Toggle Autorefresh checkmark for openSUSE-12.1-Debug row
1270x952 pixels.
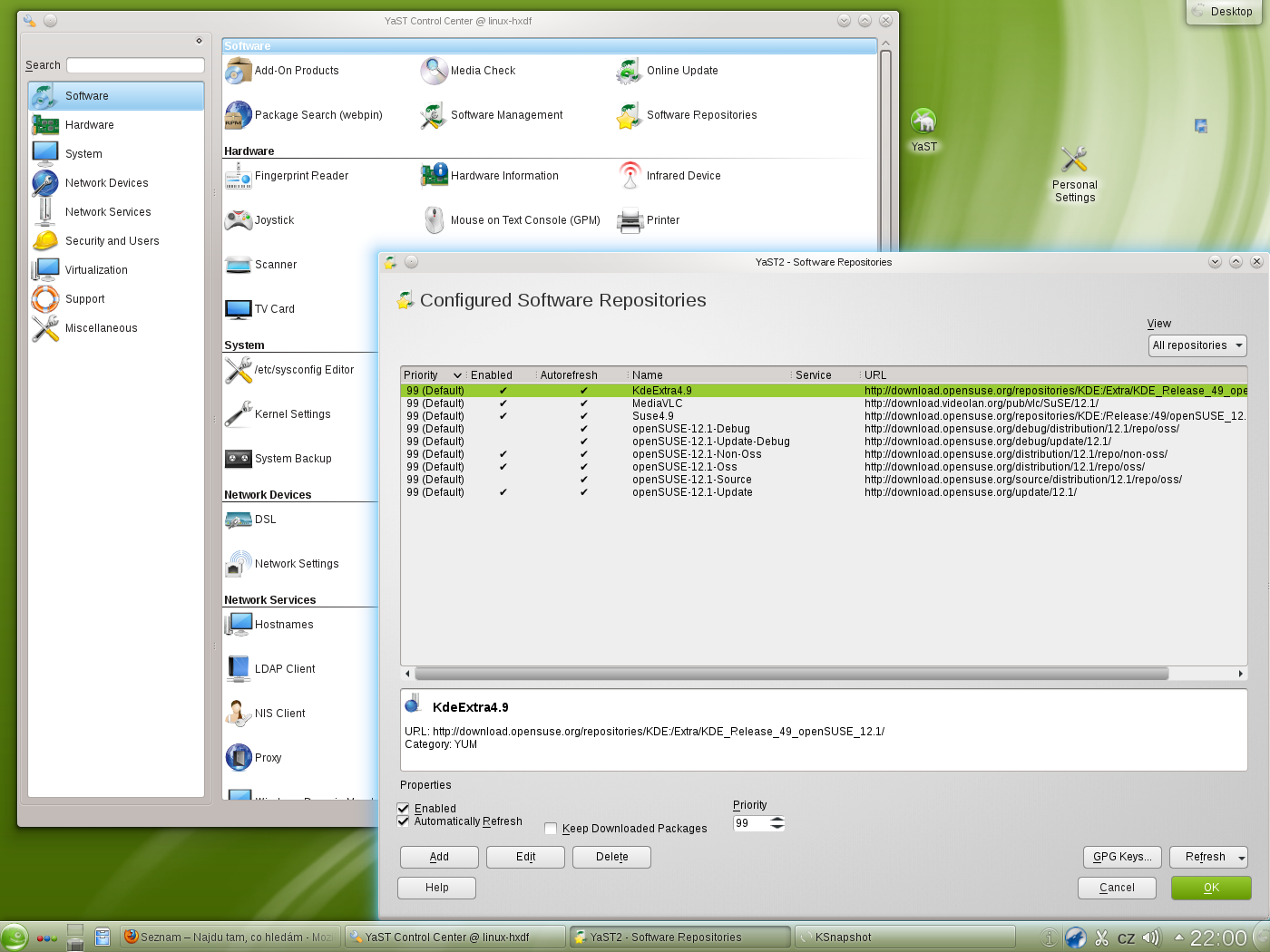(x=584, y=429)
